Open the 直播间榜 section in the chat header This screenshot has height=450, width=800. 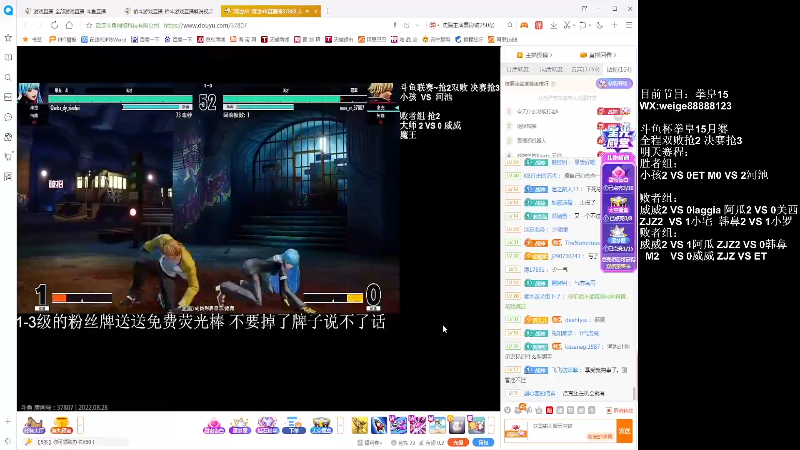(x=598, y=55)
